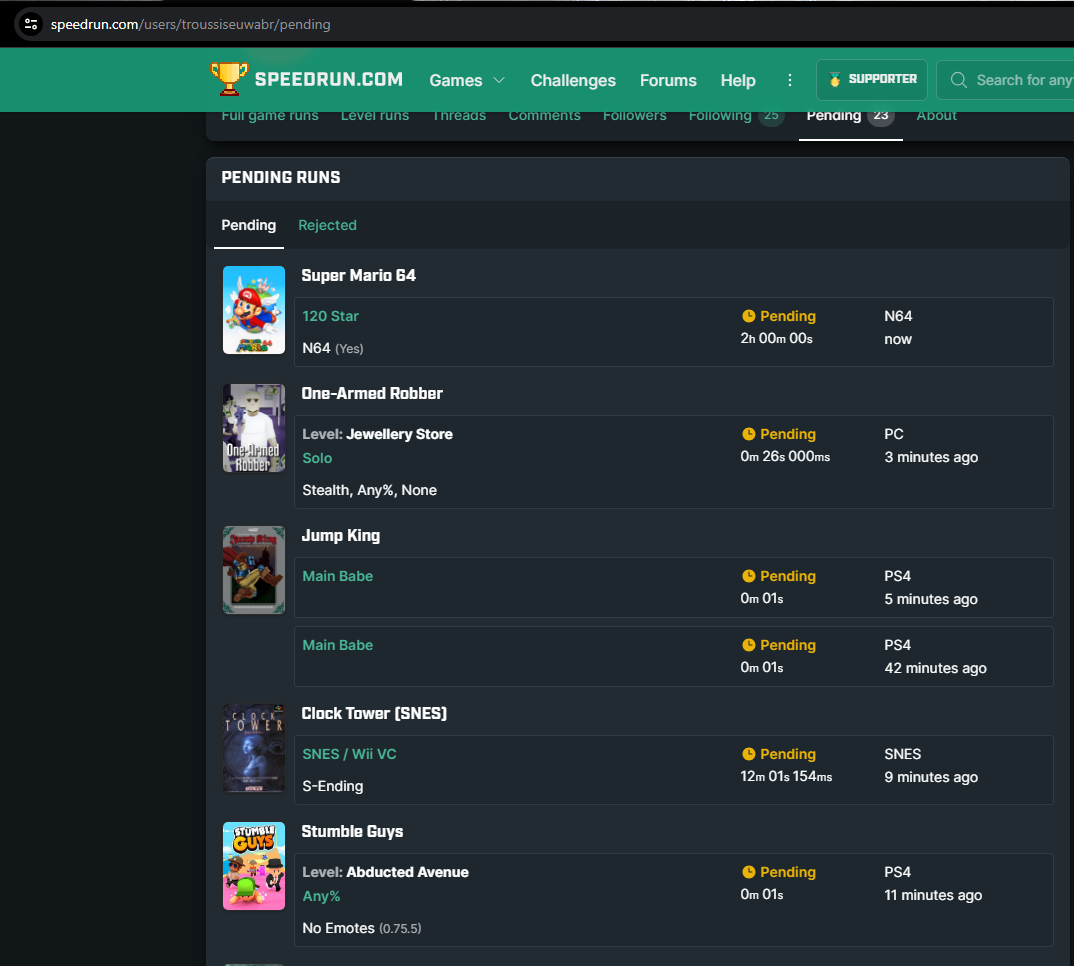Select the Pending sub-tab under Pending Runs
Image resolution: width=1074 pixels, height=966 pixels.
[249, 225]
